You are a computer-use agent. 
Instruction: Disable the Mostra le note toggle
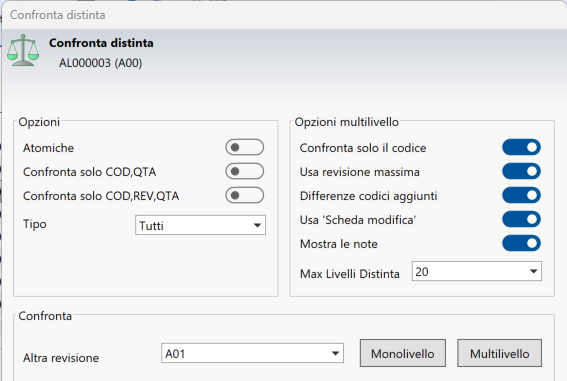coord(521,243)
